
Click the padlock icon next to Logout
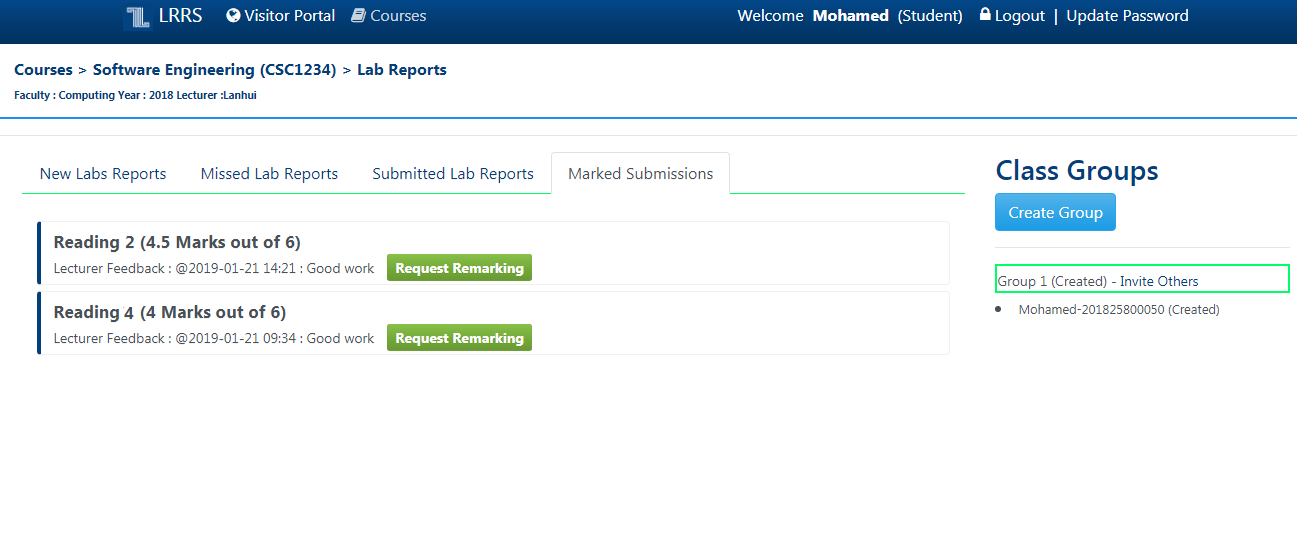[985, 15]
